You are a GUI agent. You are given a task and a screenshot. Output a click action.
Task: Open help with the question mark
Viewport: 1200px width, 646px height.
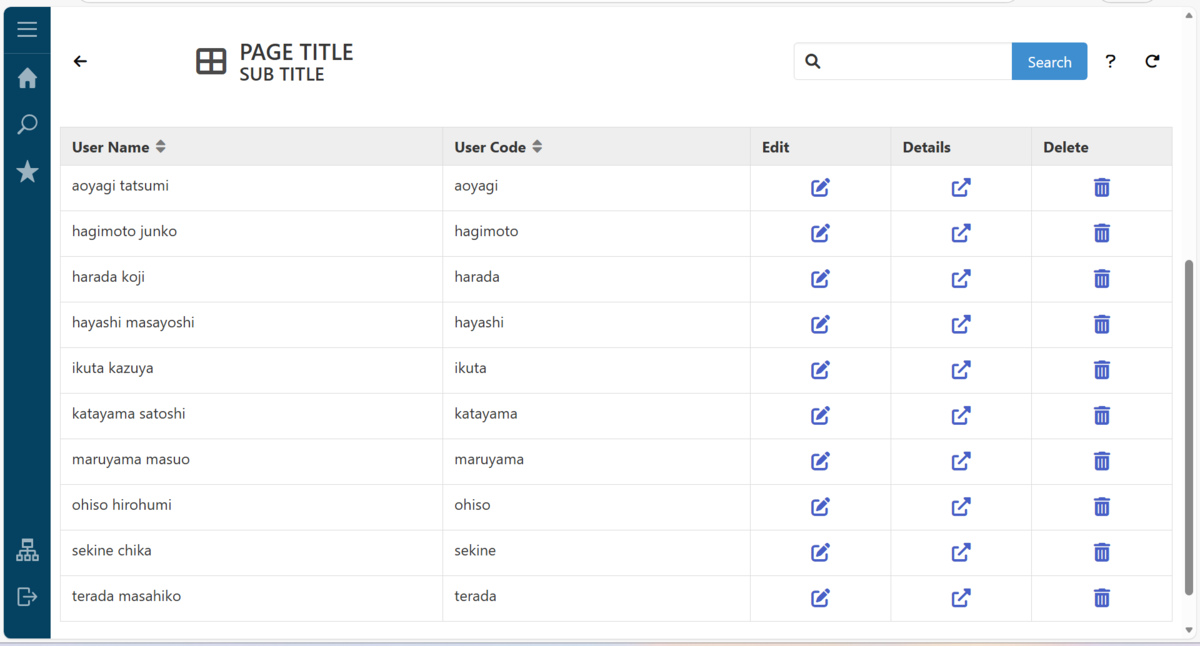coord(1110,62)
